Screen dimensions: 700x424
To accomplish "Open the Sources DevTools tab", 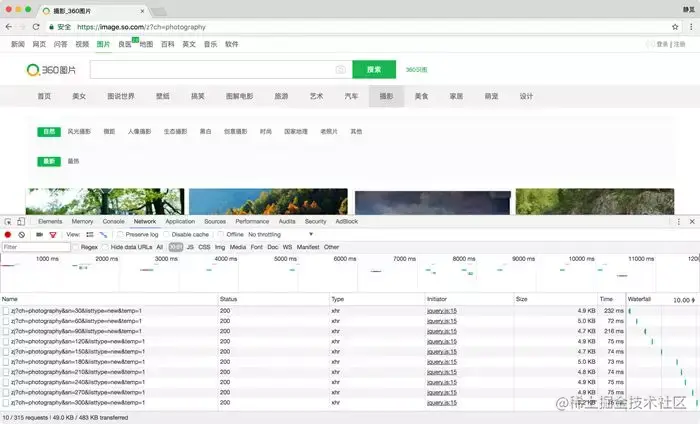I will pos(215,221).
